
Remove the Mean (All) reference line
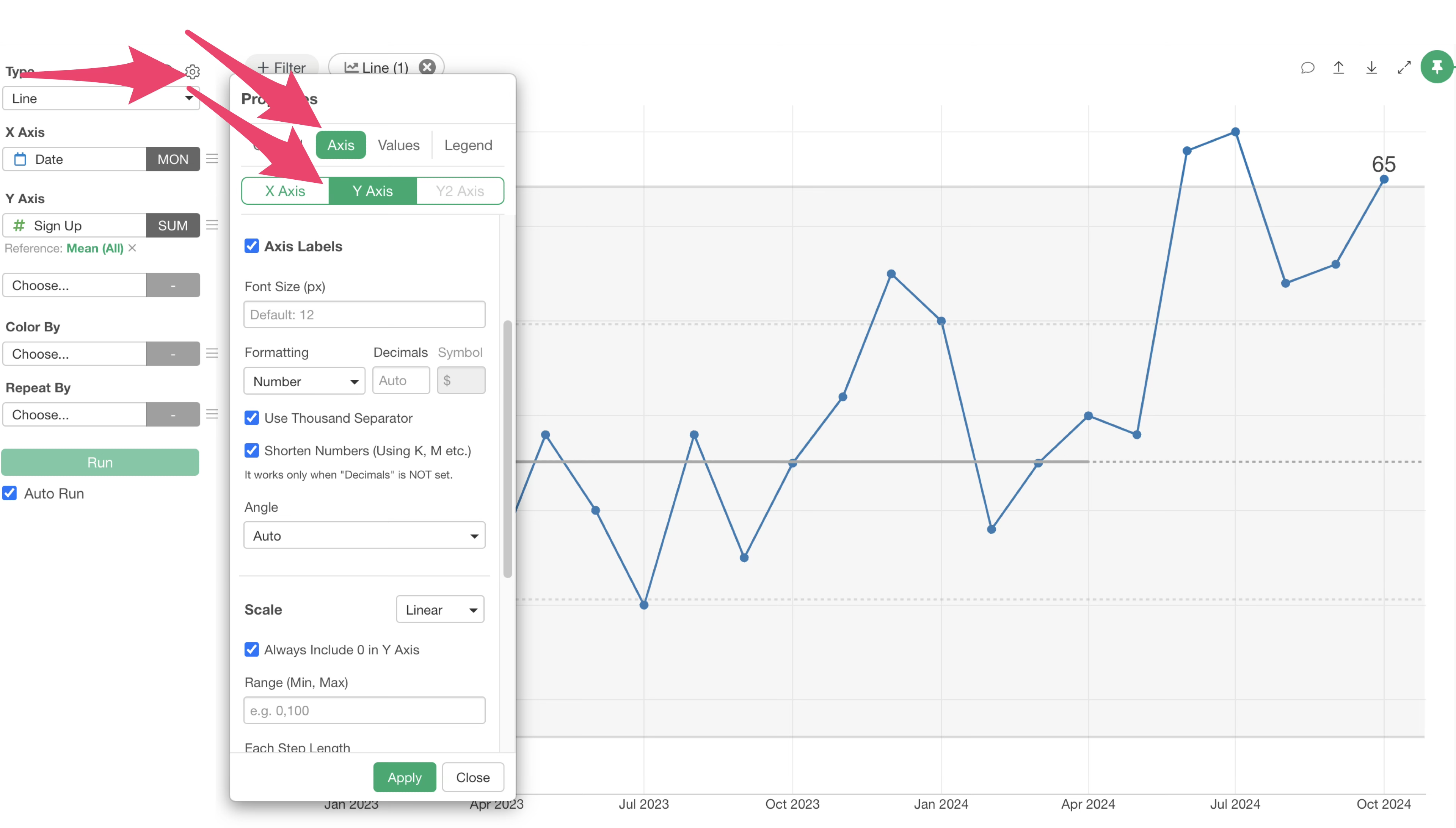pyautogui.click(x=133, y=248)
